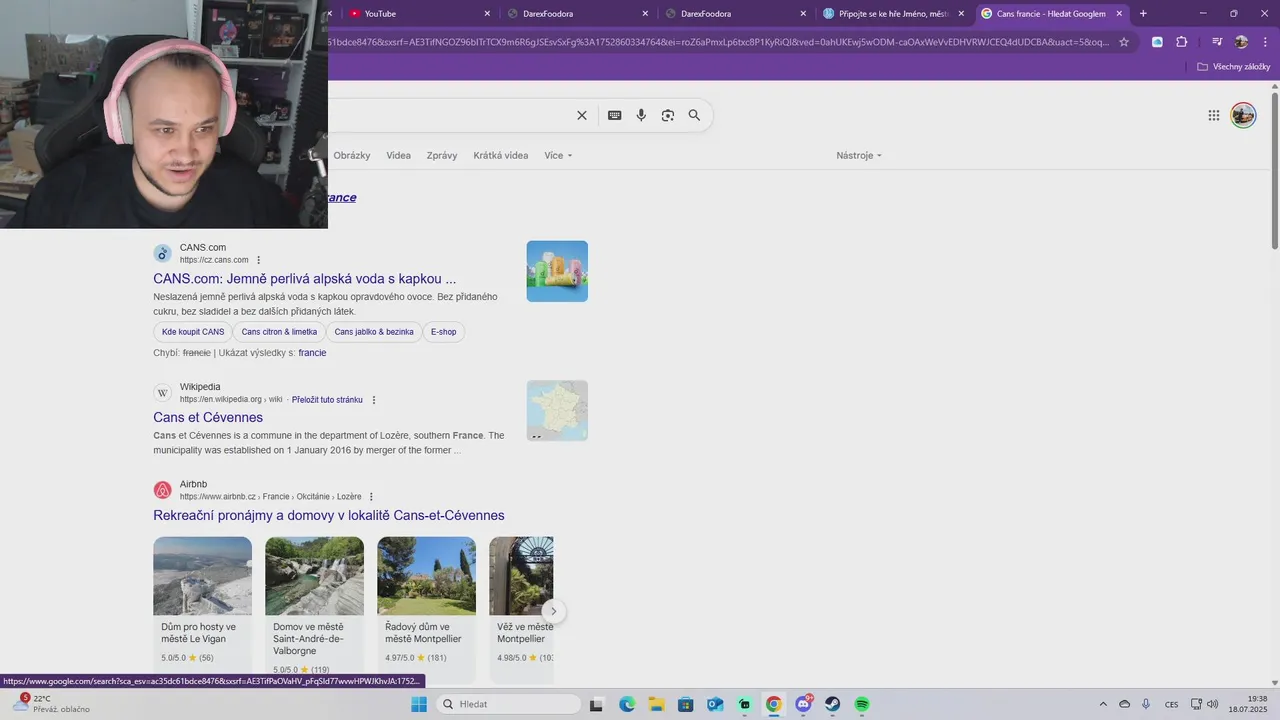Viewport: 1280px width, 720px height.
Task: Open the Airbnb Cans-et-Cévennes rentals link
Action: 329,515
